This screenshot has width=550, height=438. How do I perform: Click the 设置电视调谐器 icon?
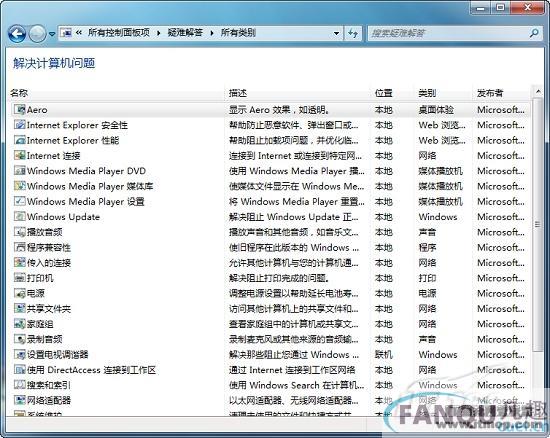pyautogui.click(x=19, y=354)
